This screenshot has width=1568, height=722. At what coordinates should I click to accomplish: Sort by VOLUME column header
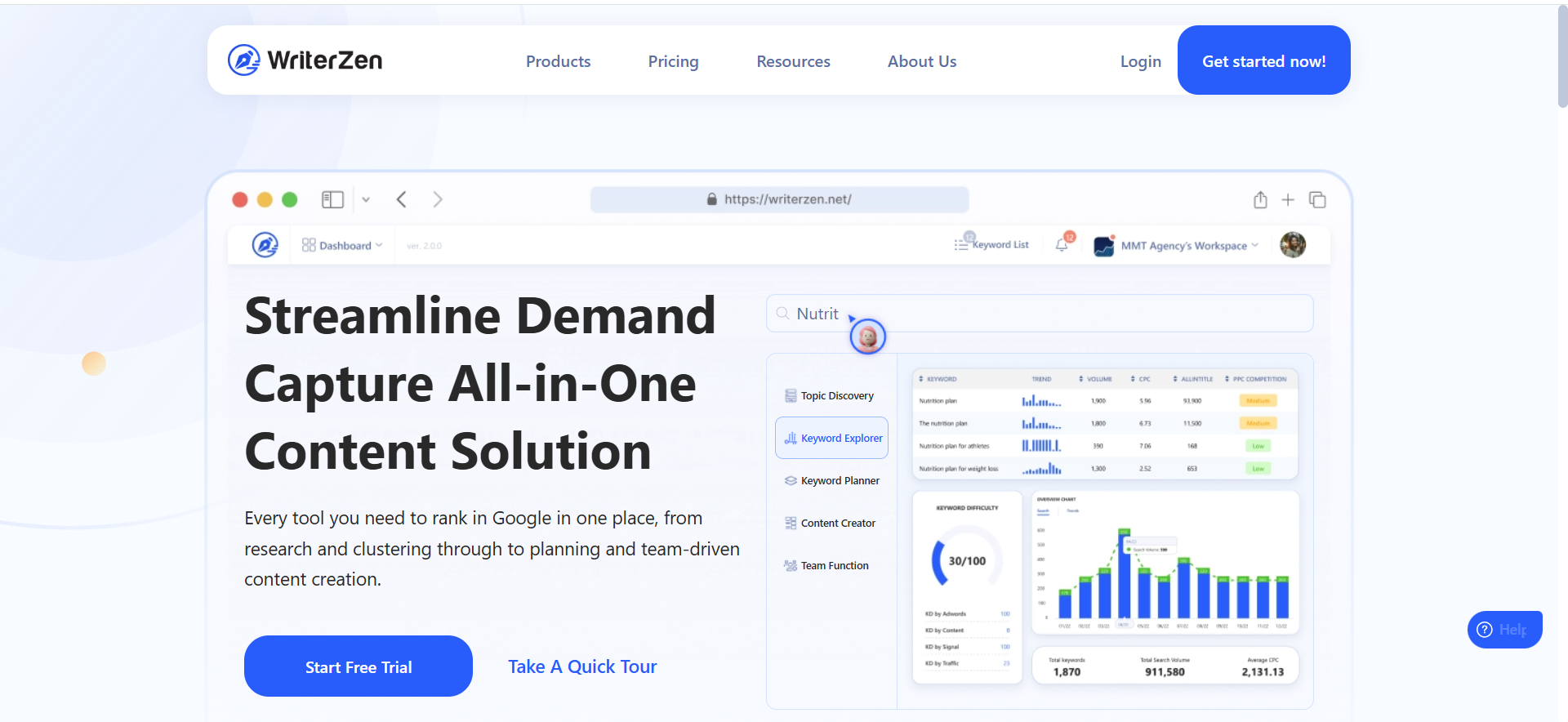(x=1095, y=379)
